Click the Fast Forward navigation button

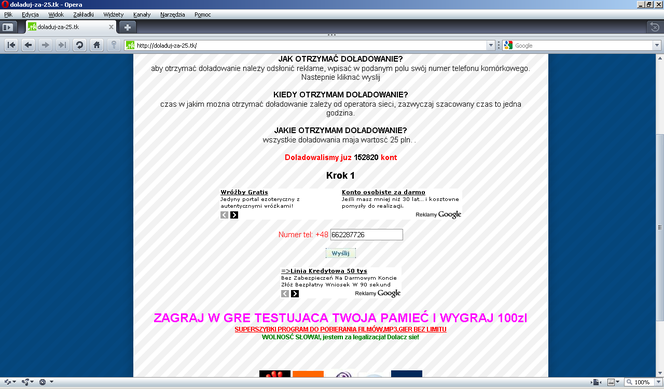(x=62, y=45)
